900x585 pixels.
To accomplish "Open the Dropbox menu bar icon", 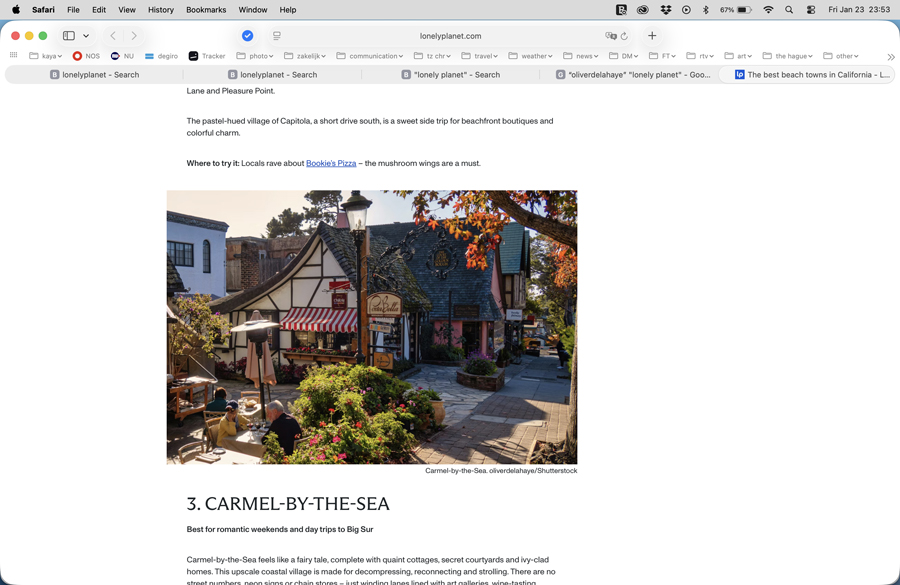I will pos(665,10).
